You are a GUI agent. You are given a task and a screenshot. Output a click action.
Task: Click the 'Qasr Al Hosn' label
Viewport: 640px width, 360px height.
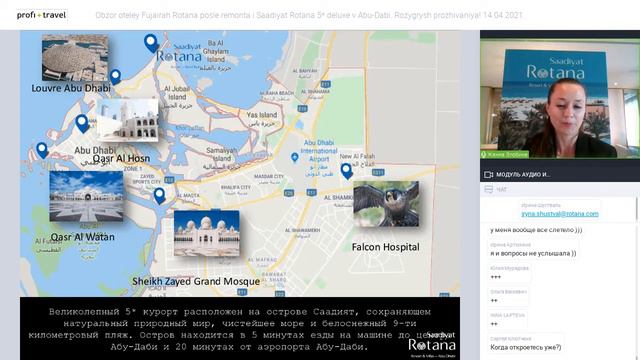pos(121,158)
